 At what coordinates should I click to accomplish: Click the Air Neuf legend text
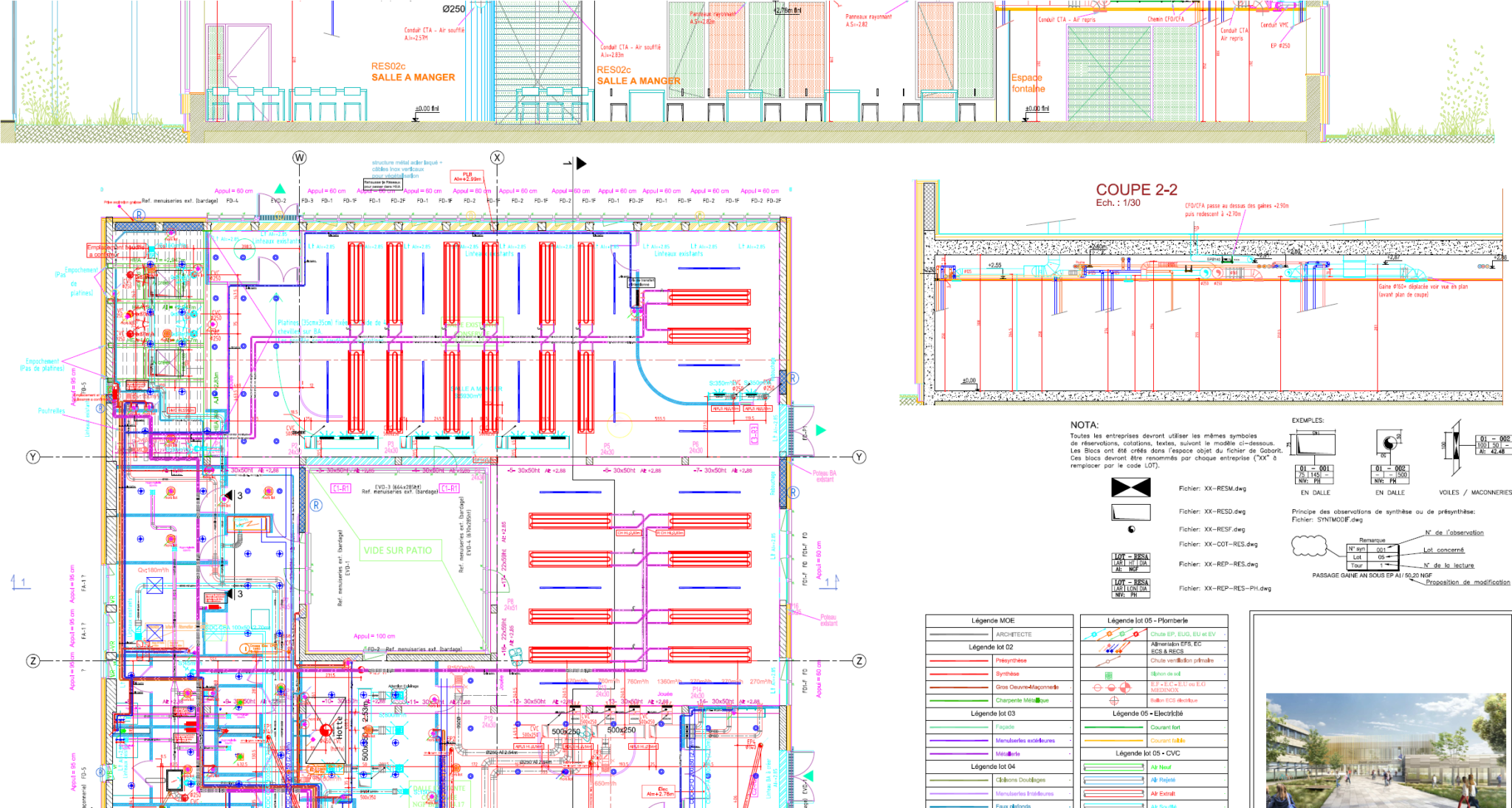pyautogui.click(x=1161, y=767)
